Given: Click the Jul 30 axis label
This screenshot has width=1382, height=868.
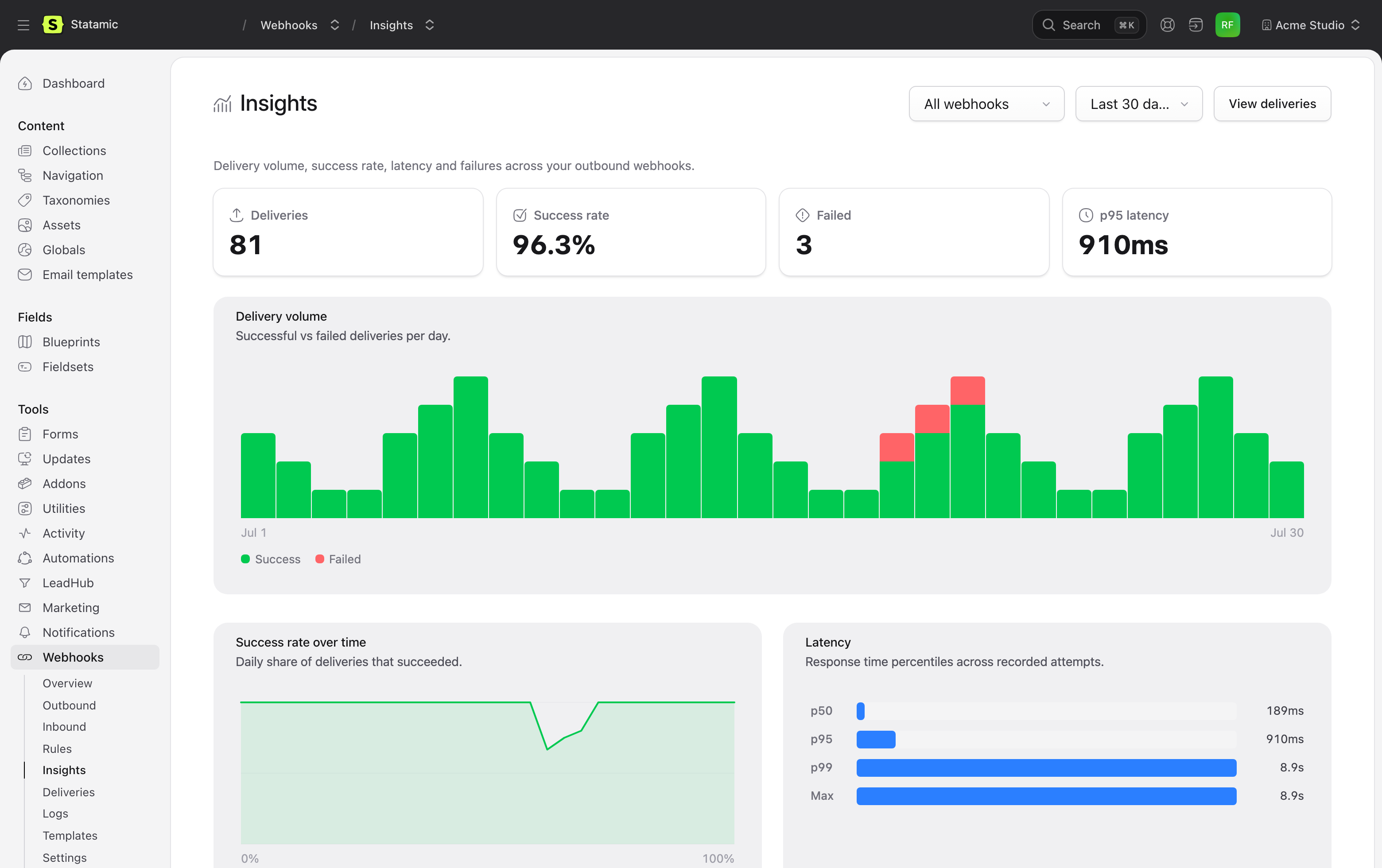Looking at the screenshot, I should pyautogui.click(x=1286, y=532).
